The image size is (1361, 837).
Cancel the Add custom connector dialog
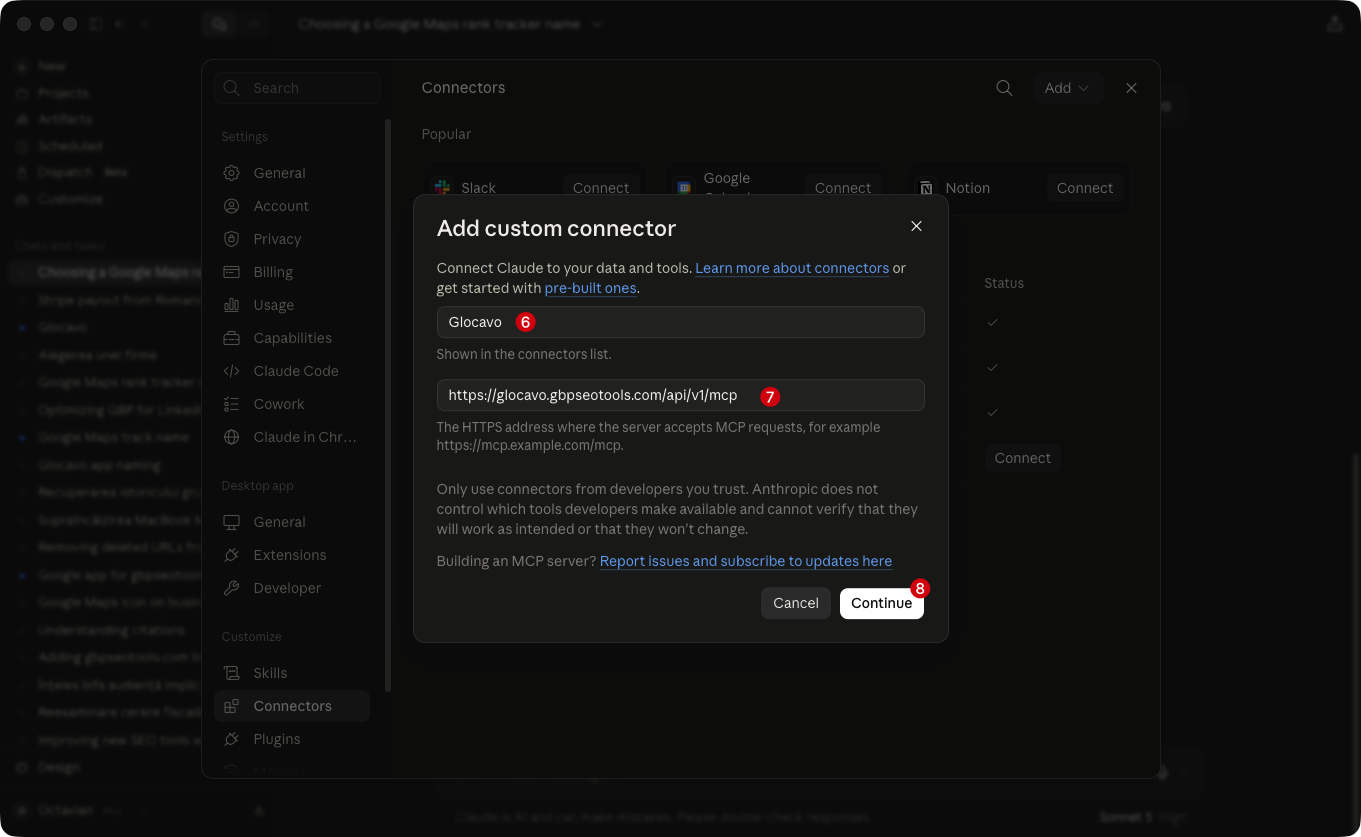[x=796, y=603]
